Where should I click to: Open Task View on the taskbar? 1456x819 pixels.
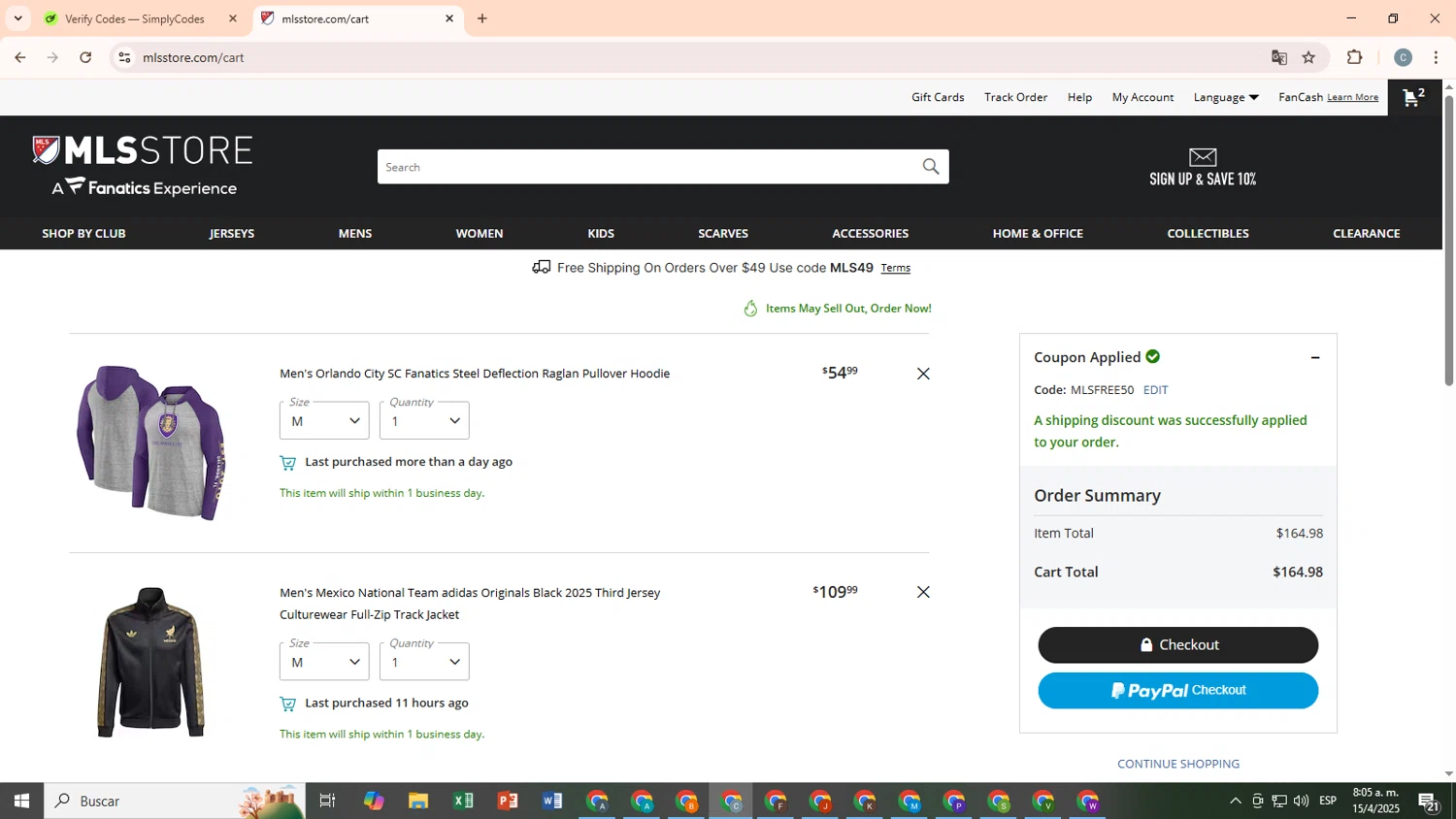(327, 801)
